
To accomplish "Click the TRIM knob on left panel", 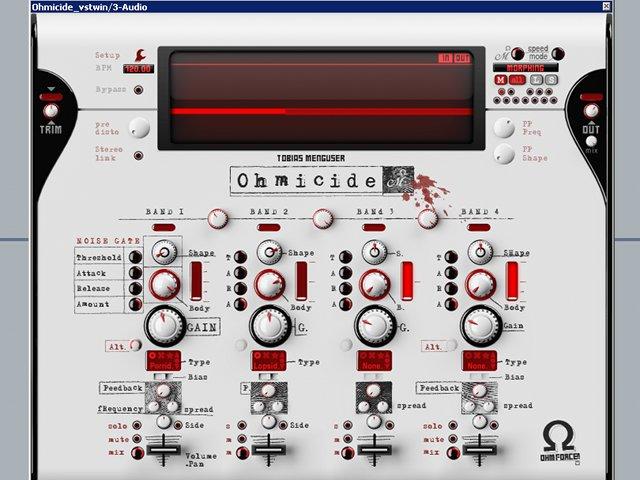I will pyautogui.click(x=51, y=111).
